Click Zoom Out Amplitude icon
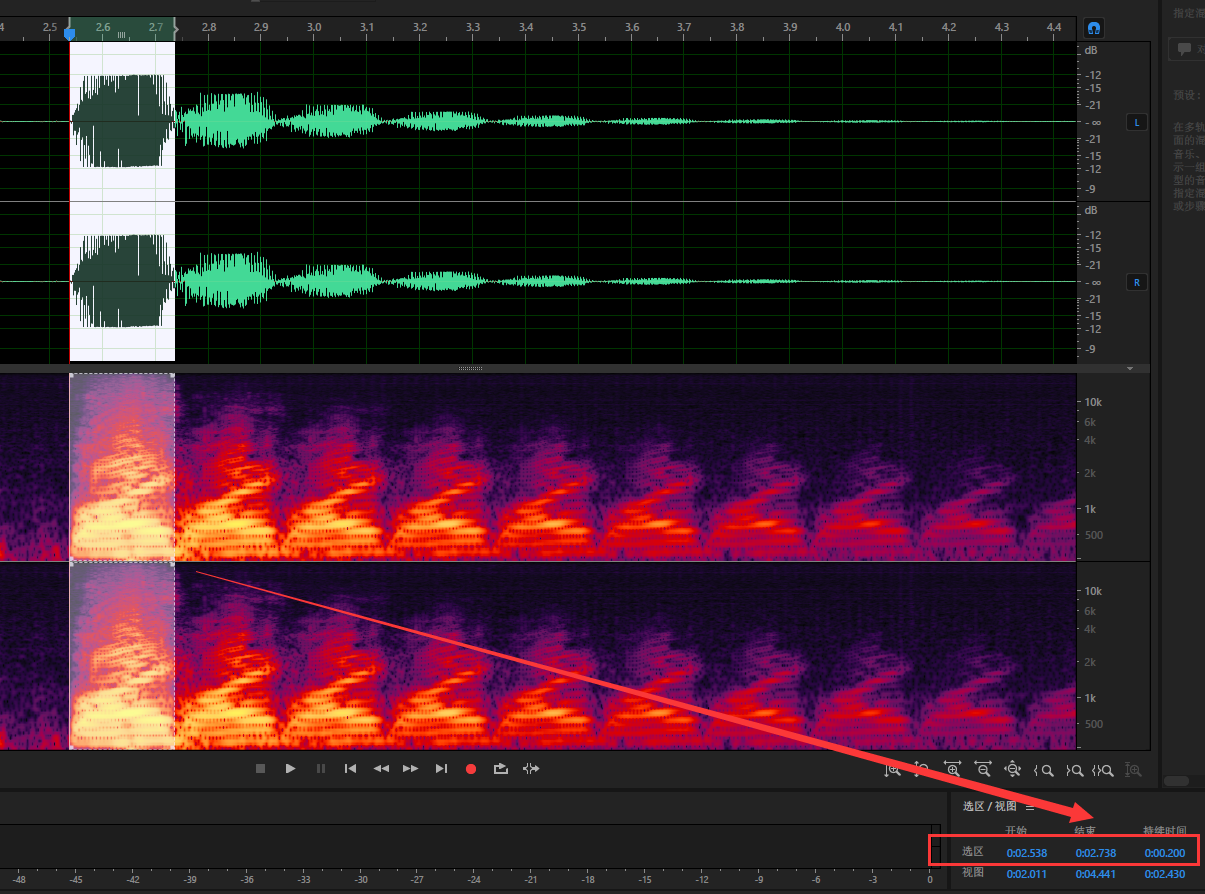This screenshot has width=1205, height=894. coord(922,770)
